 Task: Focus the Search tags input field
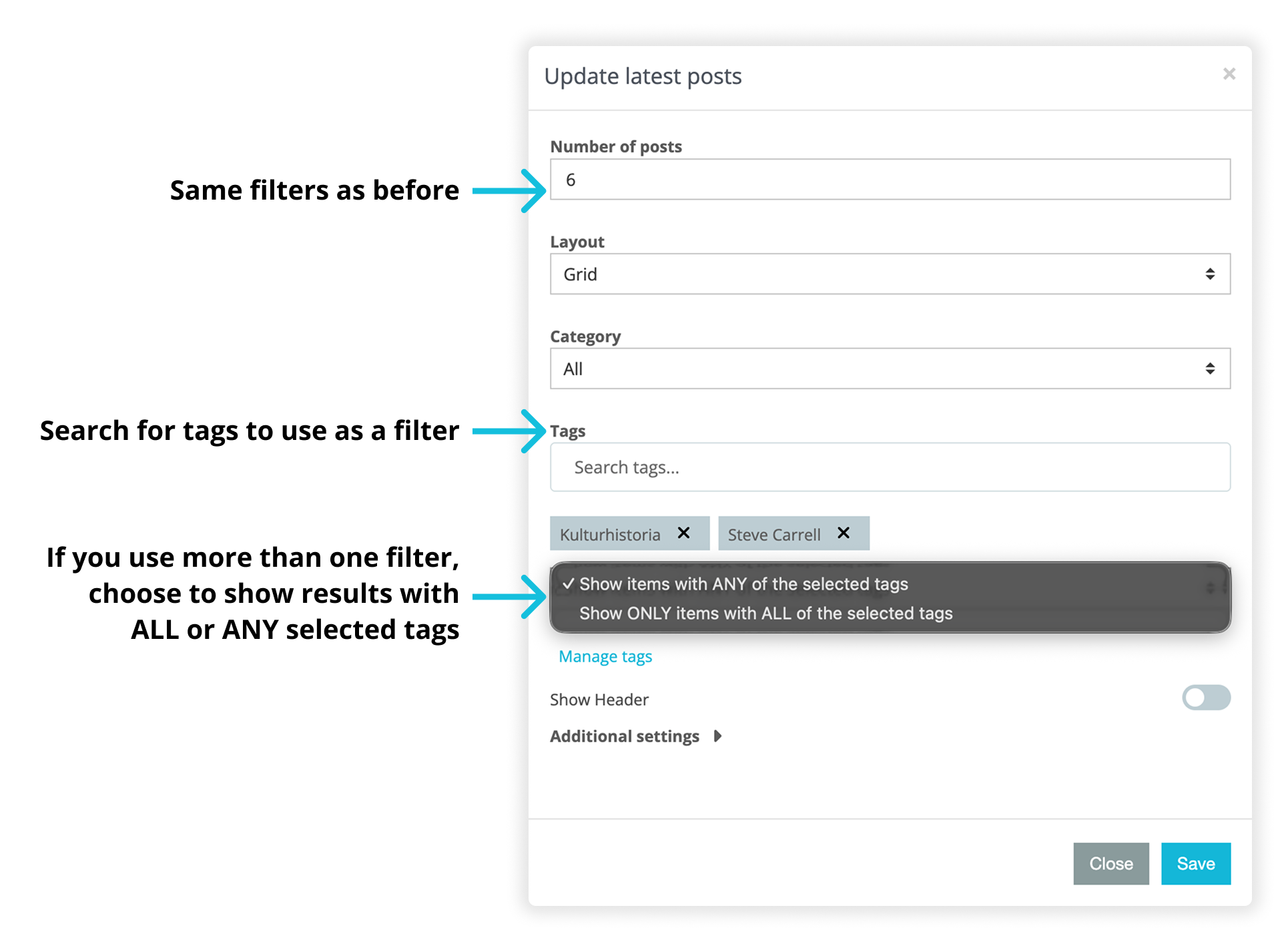coord(890,467)
